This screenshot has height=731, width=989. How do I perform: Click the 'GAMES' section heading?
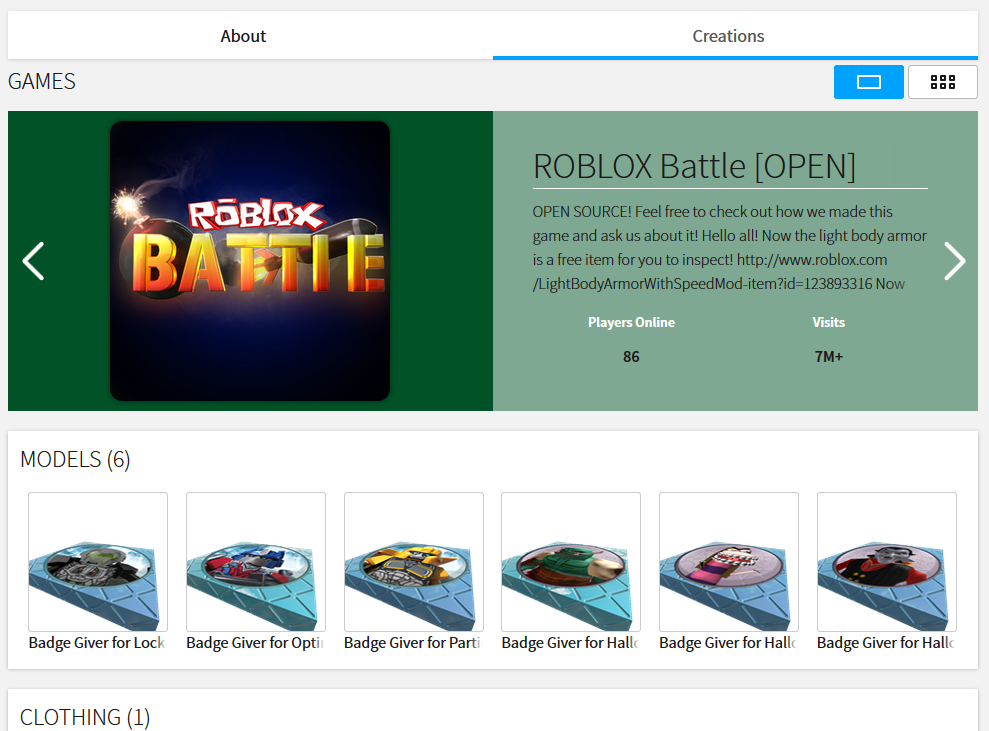point(42,81)
